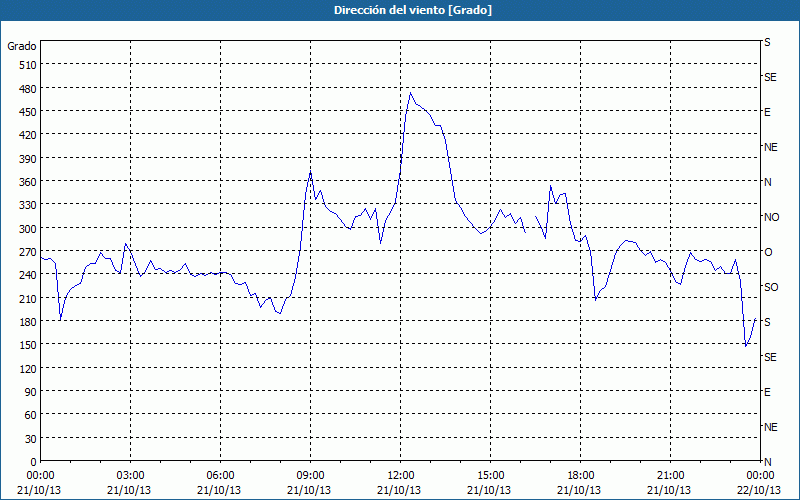
Task: Click the curve's lowest dip near 23:30
Action: (x=746, y=346)
